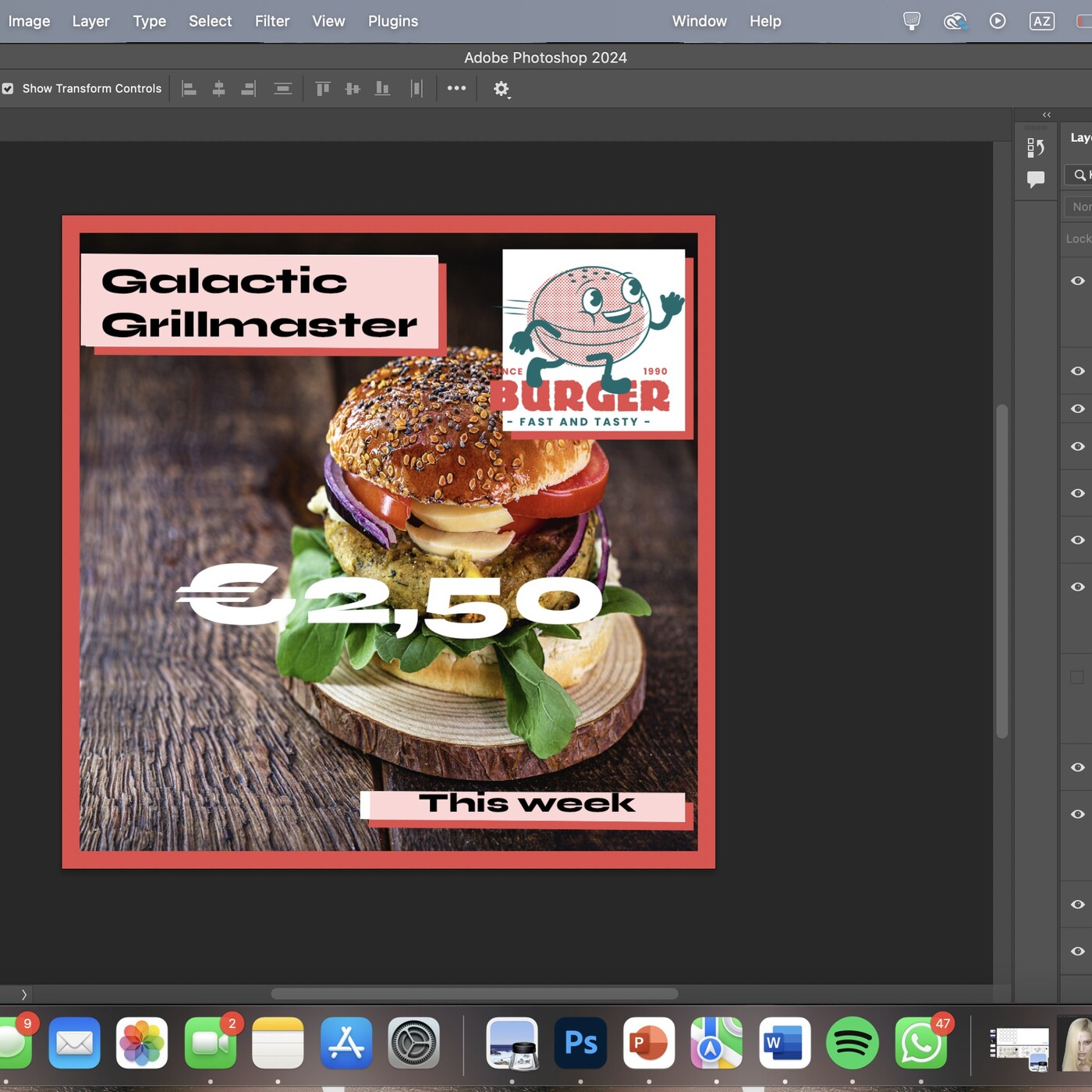The width and height of the screenshot is (1092, 1092).
Task: Open the Plugins menu
Action: (393, 21)
